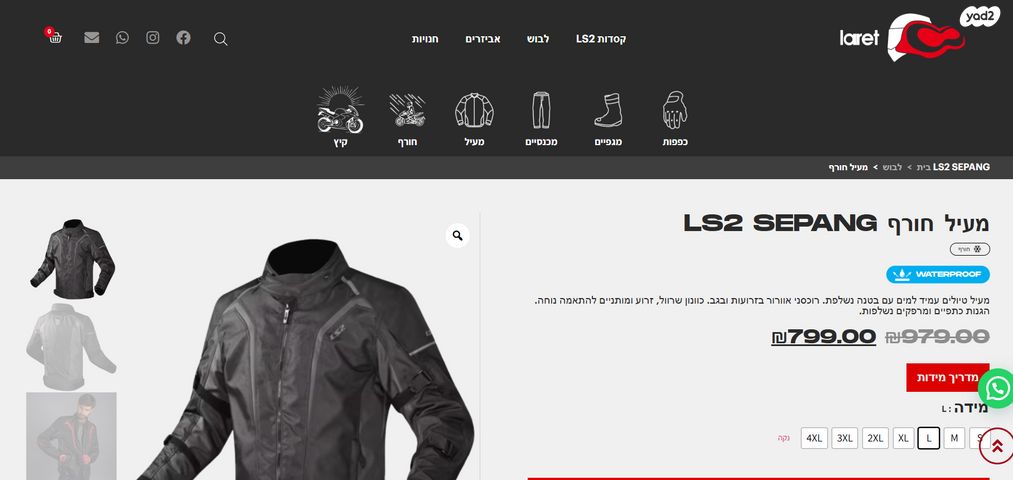Screen dimensions: 1013x480
Task: Select size XL option
Action: pos(903,438)
